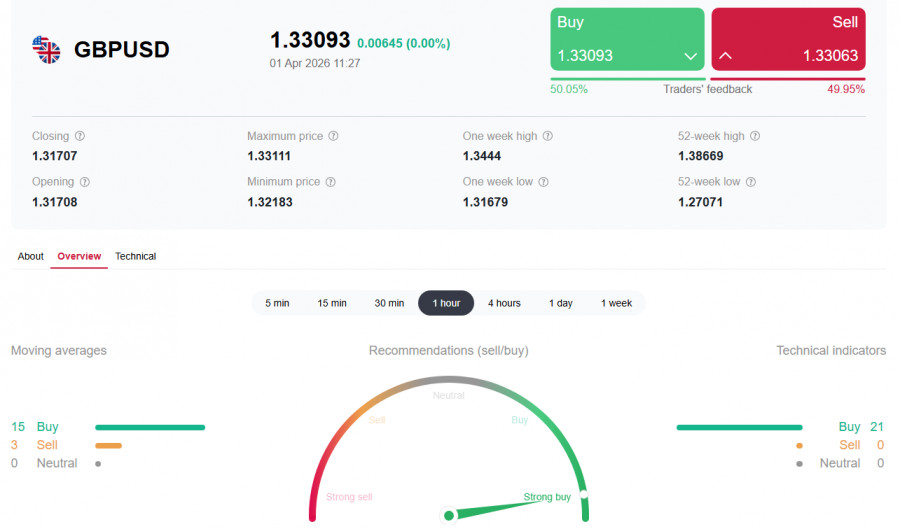
Task: Click the Technical indicators heading
Action: point(831,351)
